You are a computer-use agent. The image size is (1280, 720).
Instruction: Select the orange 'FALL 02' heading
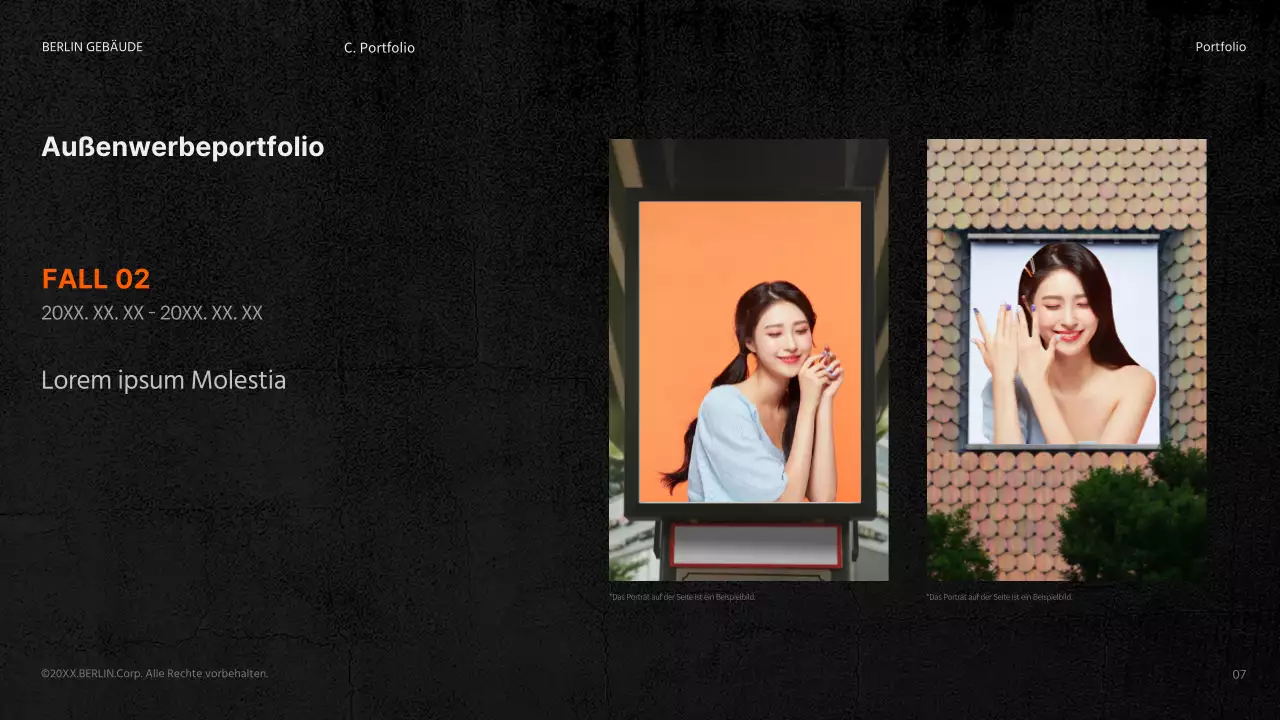pos(96,279)
